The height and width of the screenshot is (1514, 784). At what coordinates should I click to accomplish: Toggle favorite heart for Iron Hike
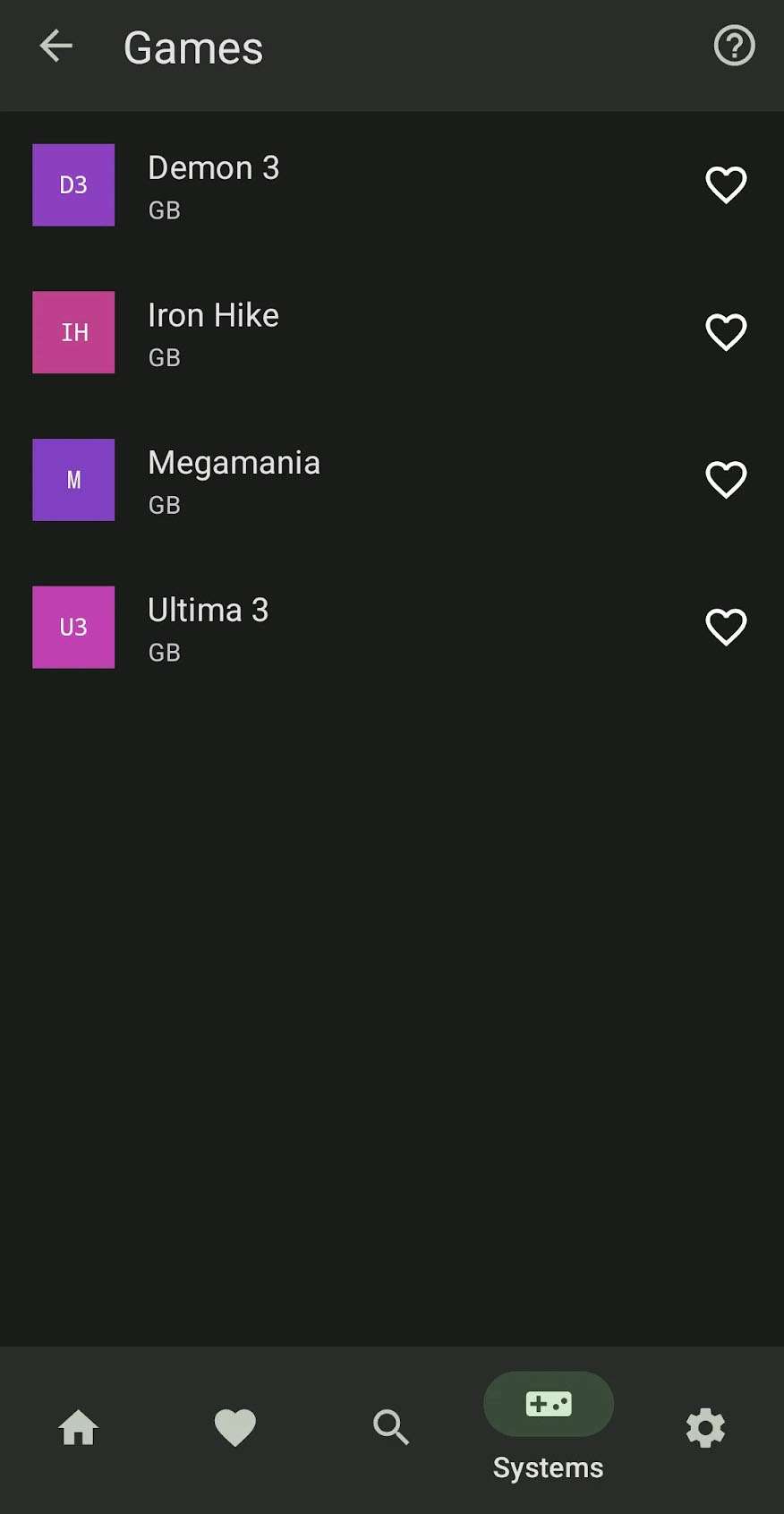(726, 332)
